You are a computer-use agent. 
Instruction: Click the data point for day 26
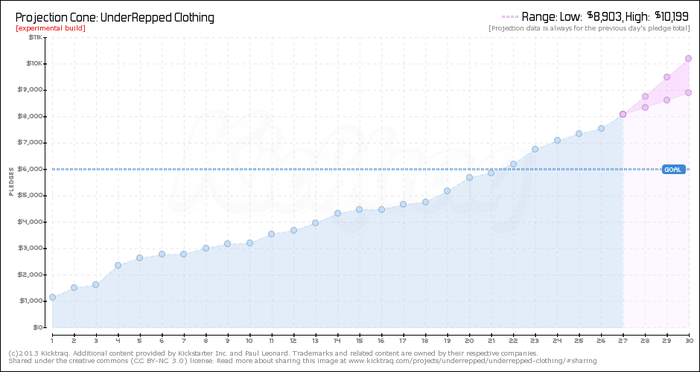(601, 128)
